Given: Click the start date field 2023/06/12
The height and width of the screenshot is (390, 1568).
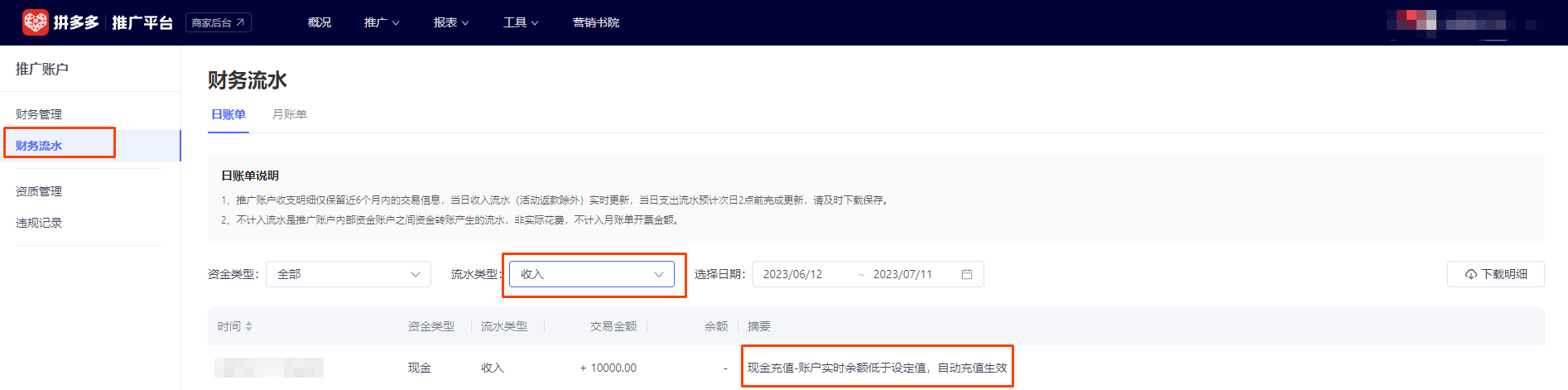Looking at the screenshot, I should pos(793,274).
